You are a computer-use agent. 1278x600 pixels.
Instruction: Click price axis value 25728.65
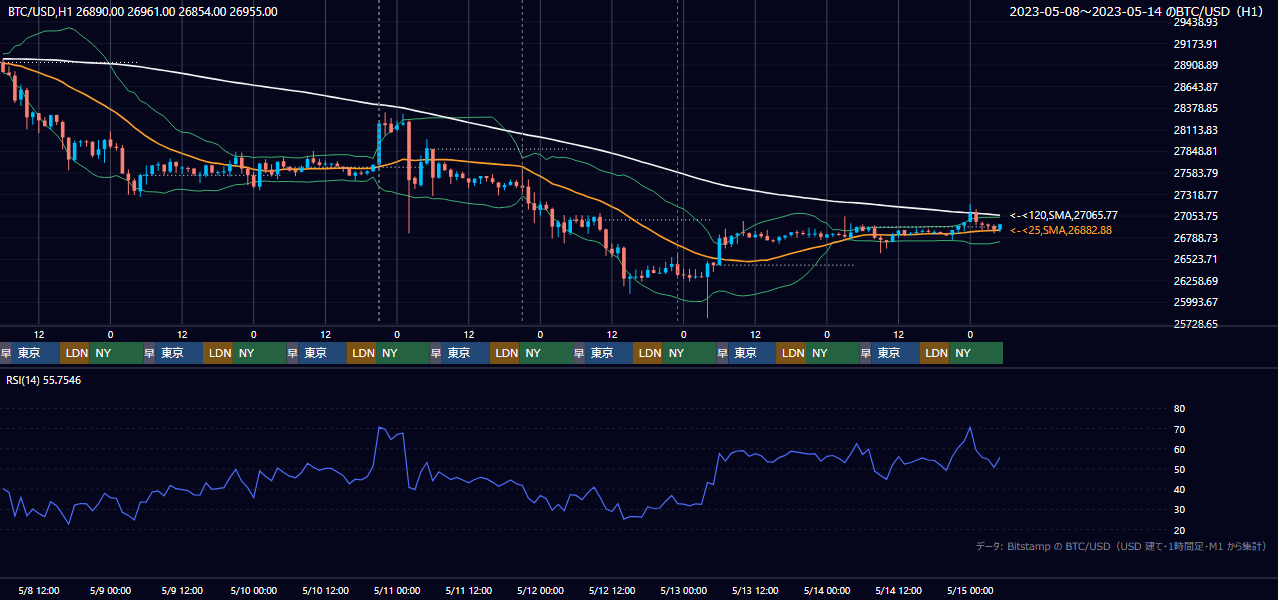tap(1195, 324)
